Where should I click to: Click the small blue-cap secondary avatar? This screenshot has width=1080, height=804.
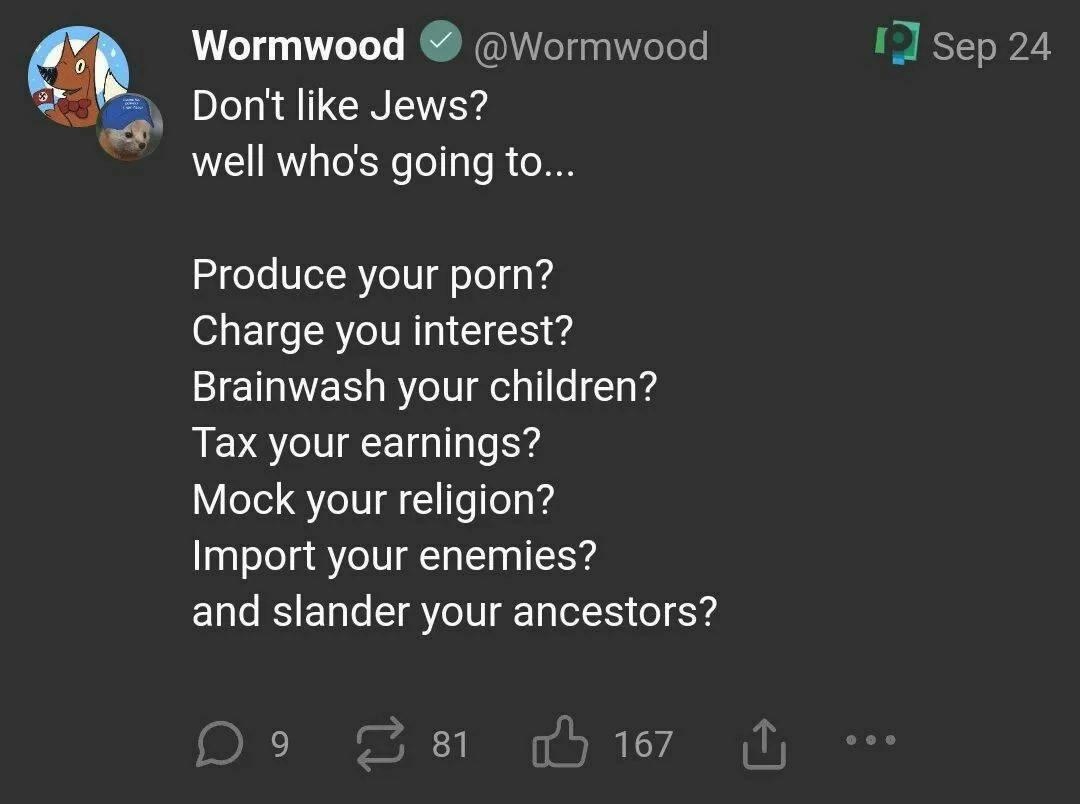tap(129, 127)
